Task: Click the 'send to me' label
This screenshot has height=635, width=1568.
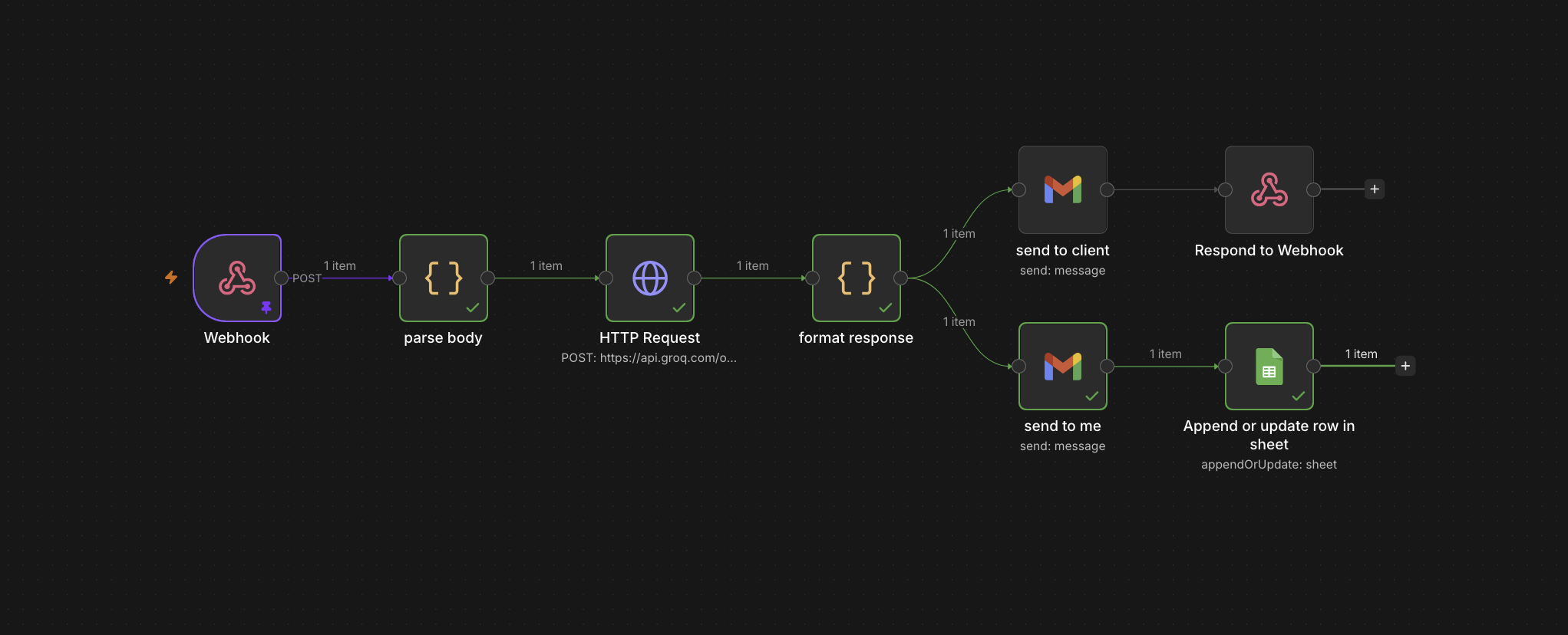Action: 1063,426
